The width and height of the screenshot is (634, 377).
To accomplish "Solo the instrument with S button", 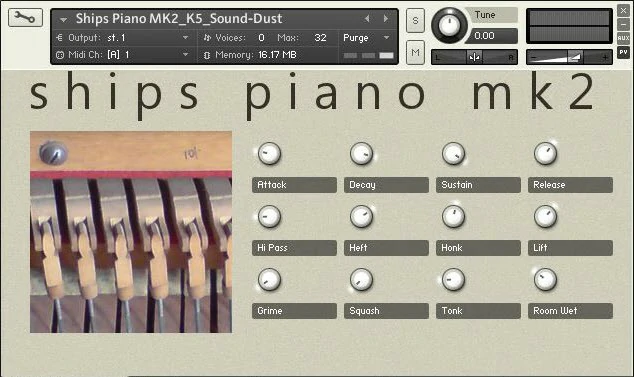I will click(415, 20).
